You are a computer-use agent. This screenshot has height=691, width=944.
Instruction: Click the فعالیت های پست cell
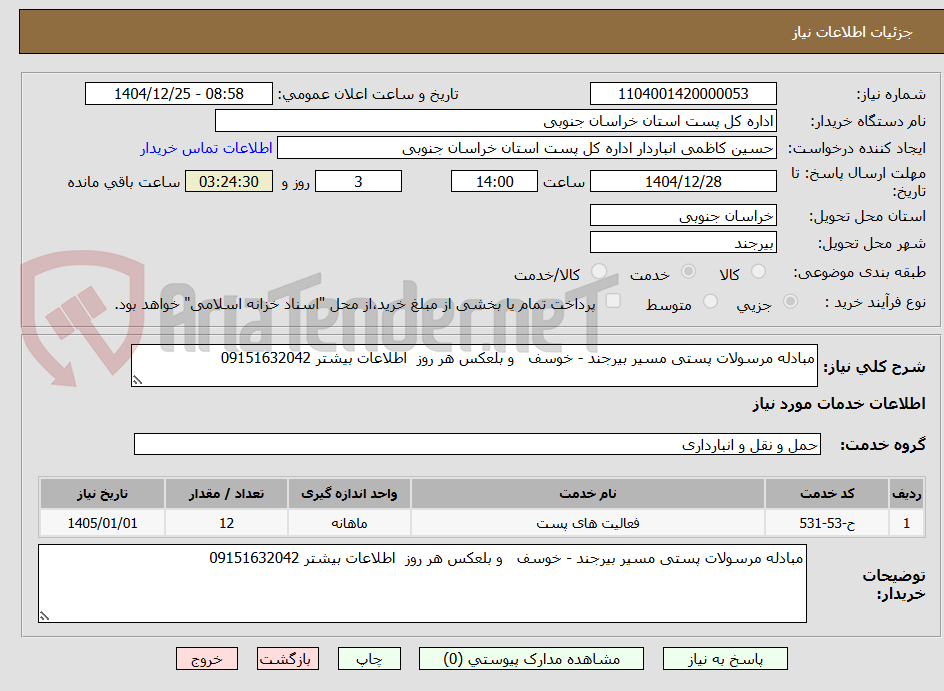[x=588, y=523]
